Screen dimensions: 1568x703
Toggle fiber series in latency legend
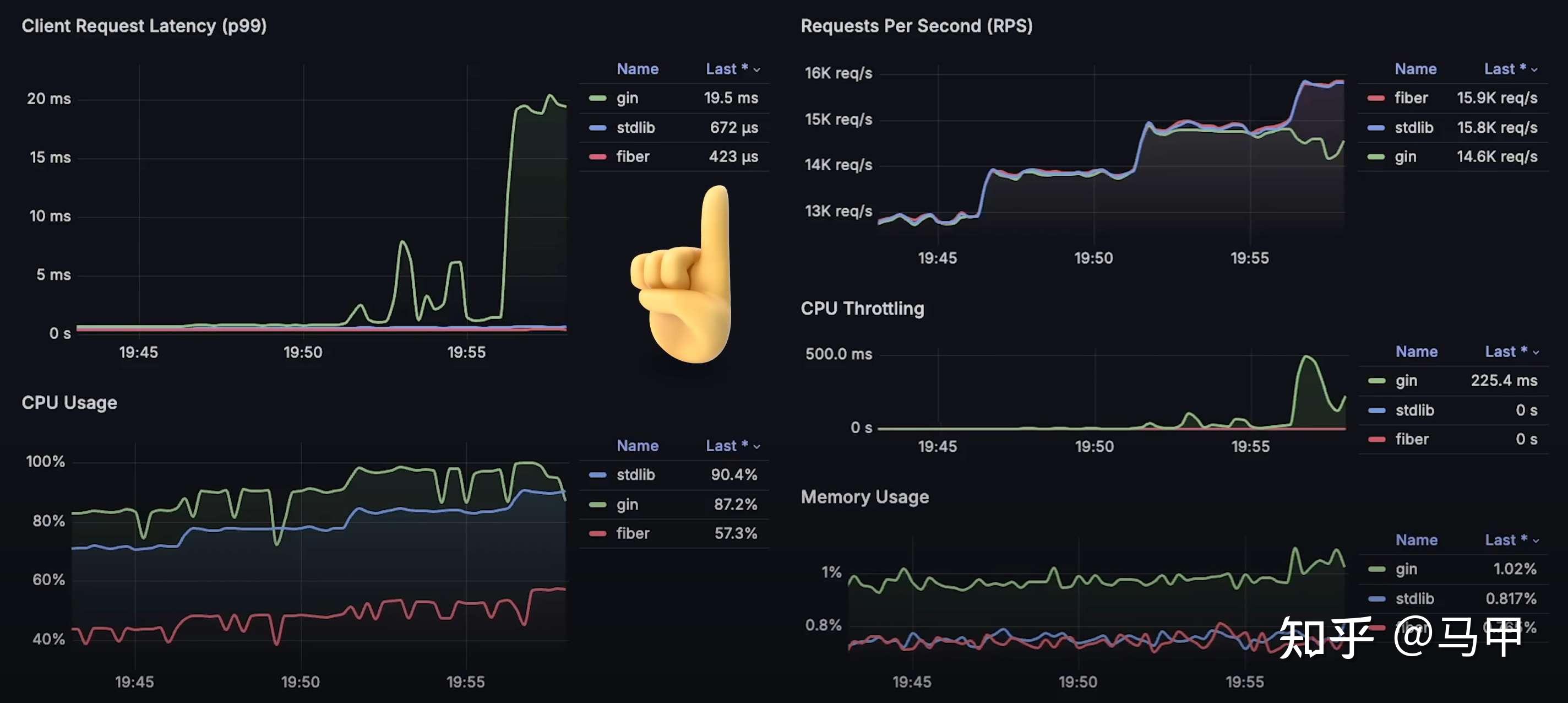[633, 156]
